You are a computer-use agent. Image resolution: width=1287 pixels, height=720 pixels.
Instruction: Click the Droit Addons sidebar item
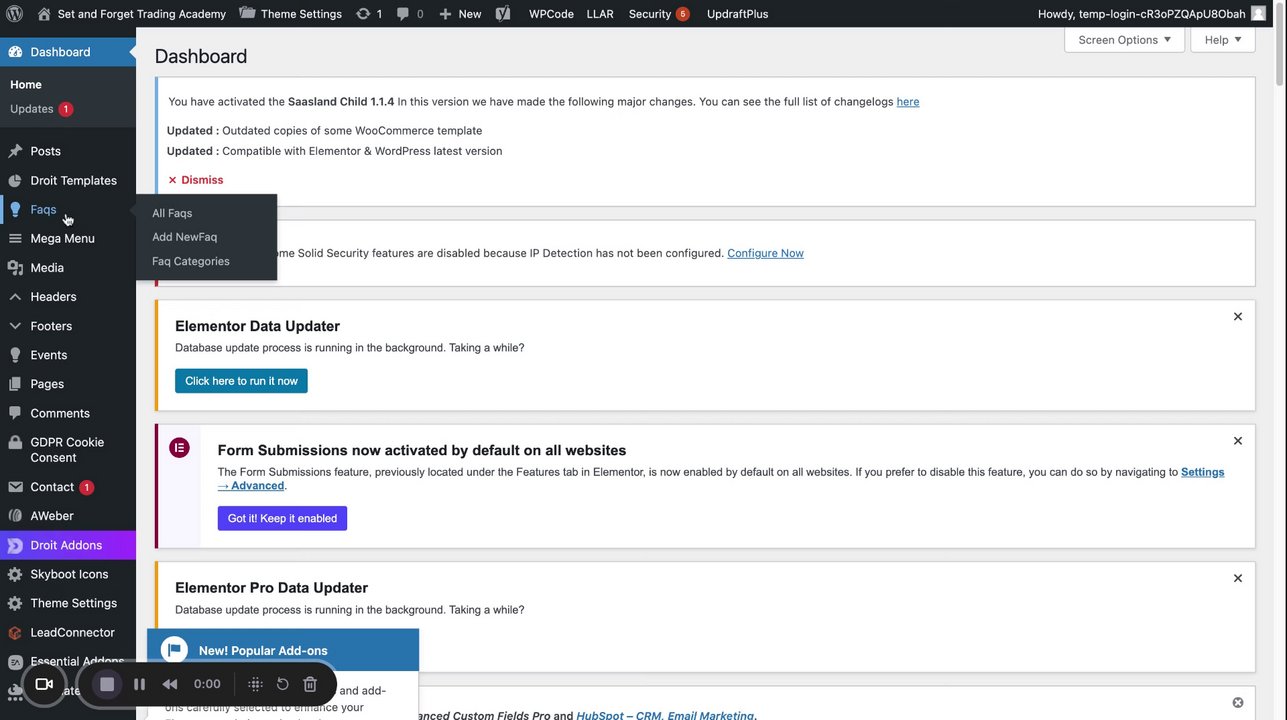(66, 545)
